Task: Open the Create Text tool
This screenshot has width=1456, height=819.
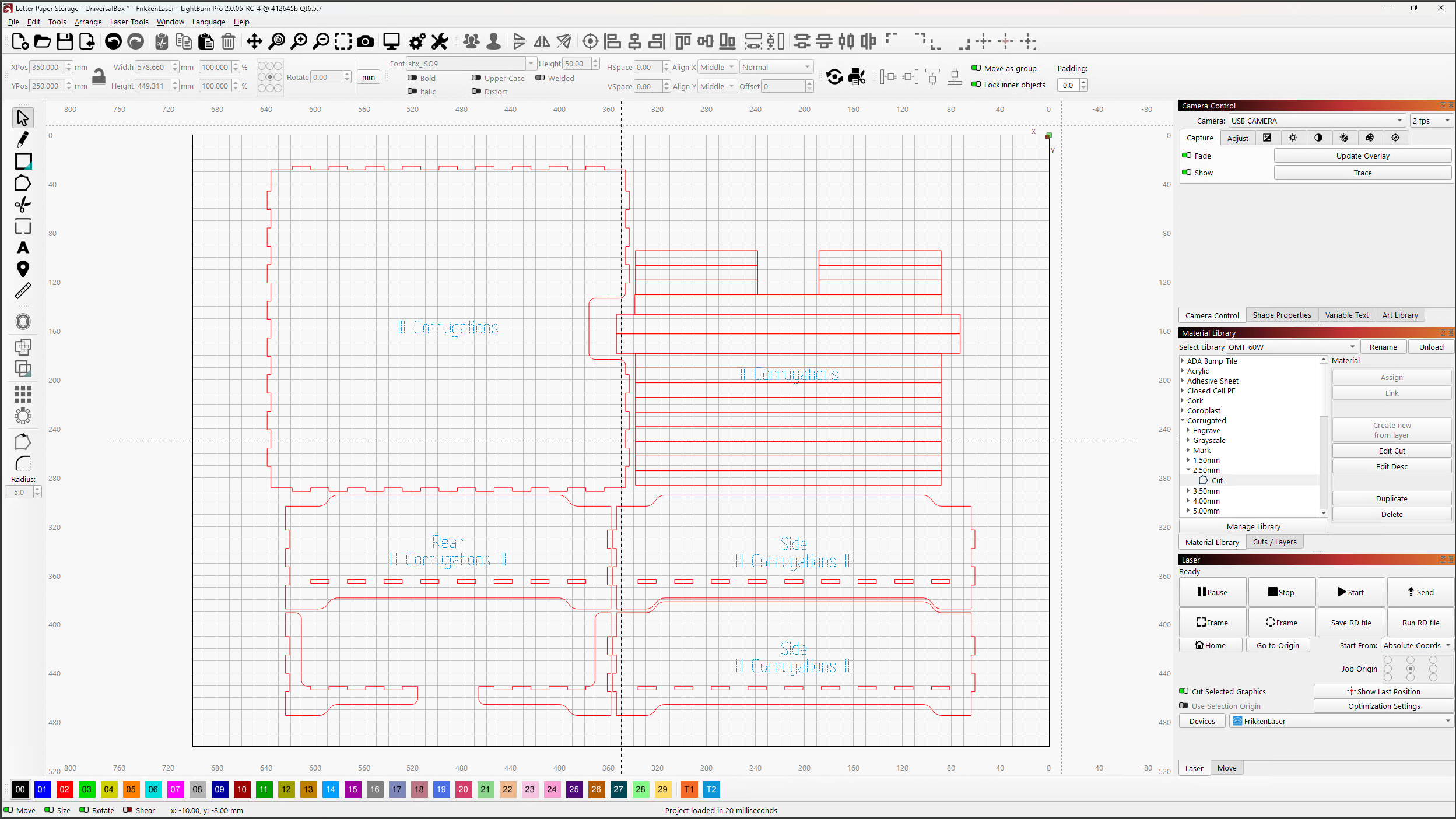Action: (x=23, y=248)
